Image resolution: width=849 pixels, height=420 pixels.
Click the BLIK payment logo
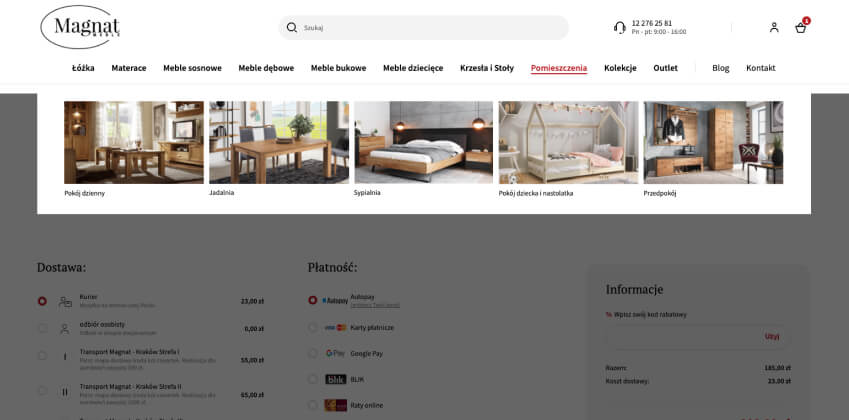point(335,379)
